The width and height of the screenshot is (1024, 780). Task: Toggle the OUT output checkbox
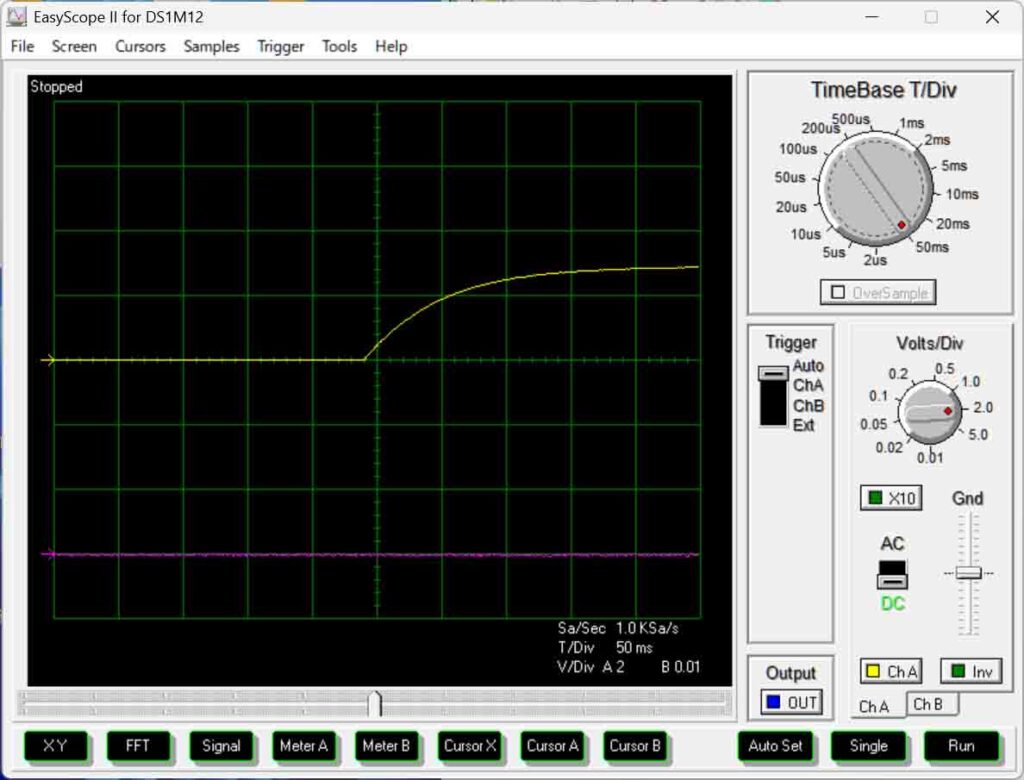coord(792,702)
